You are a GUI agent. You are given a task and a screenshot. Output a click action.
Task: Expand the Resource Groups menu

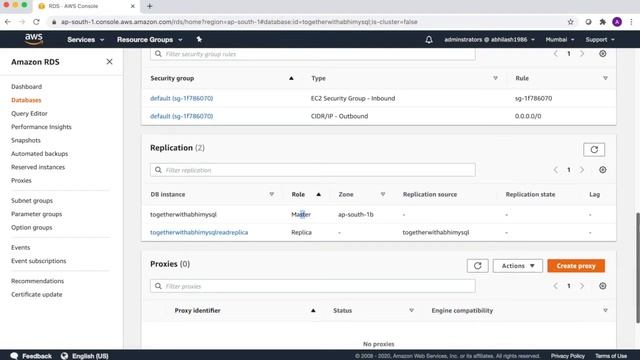pos(149,40)
